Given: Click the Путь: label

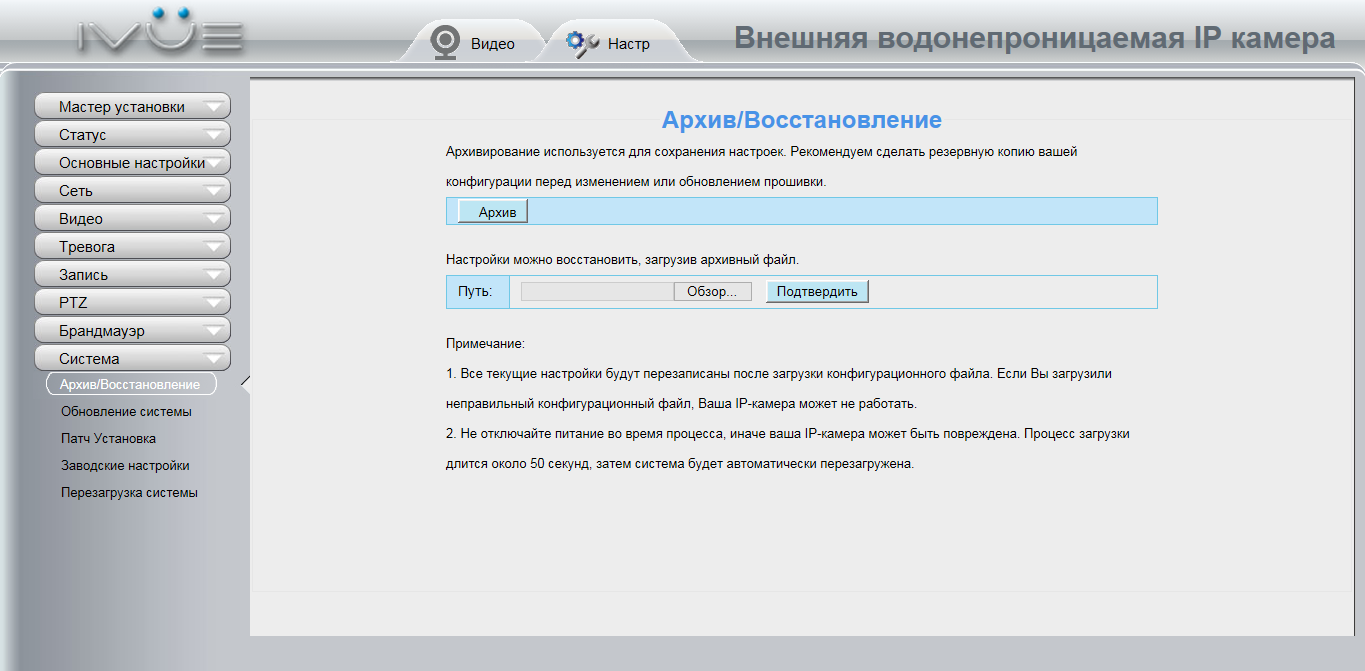Looking at the screenshot, I should [x=476, y=292].
